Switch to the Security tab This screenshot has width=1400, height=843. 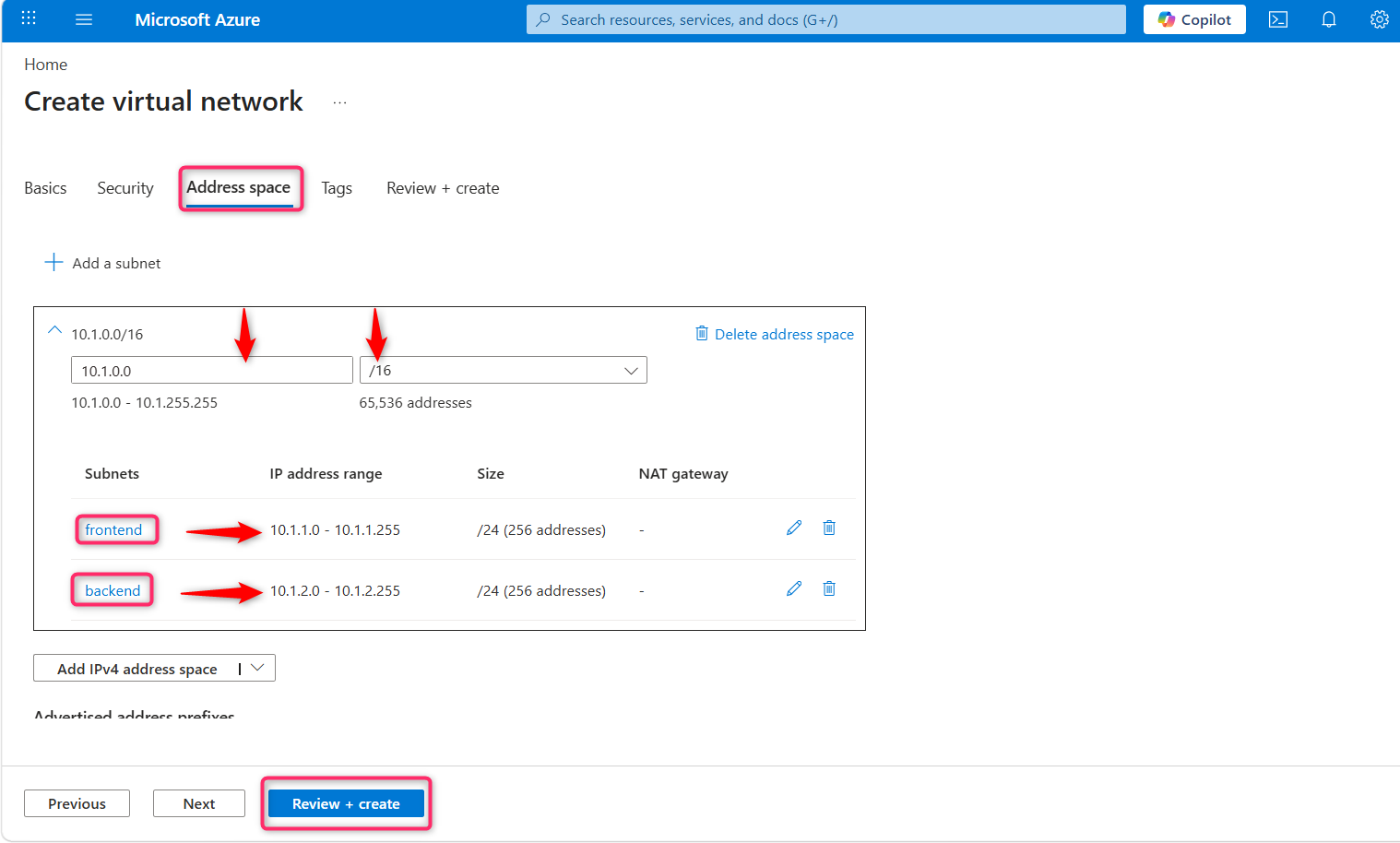(125, 188)
